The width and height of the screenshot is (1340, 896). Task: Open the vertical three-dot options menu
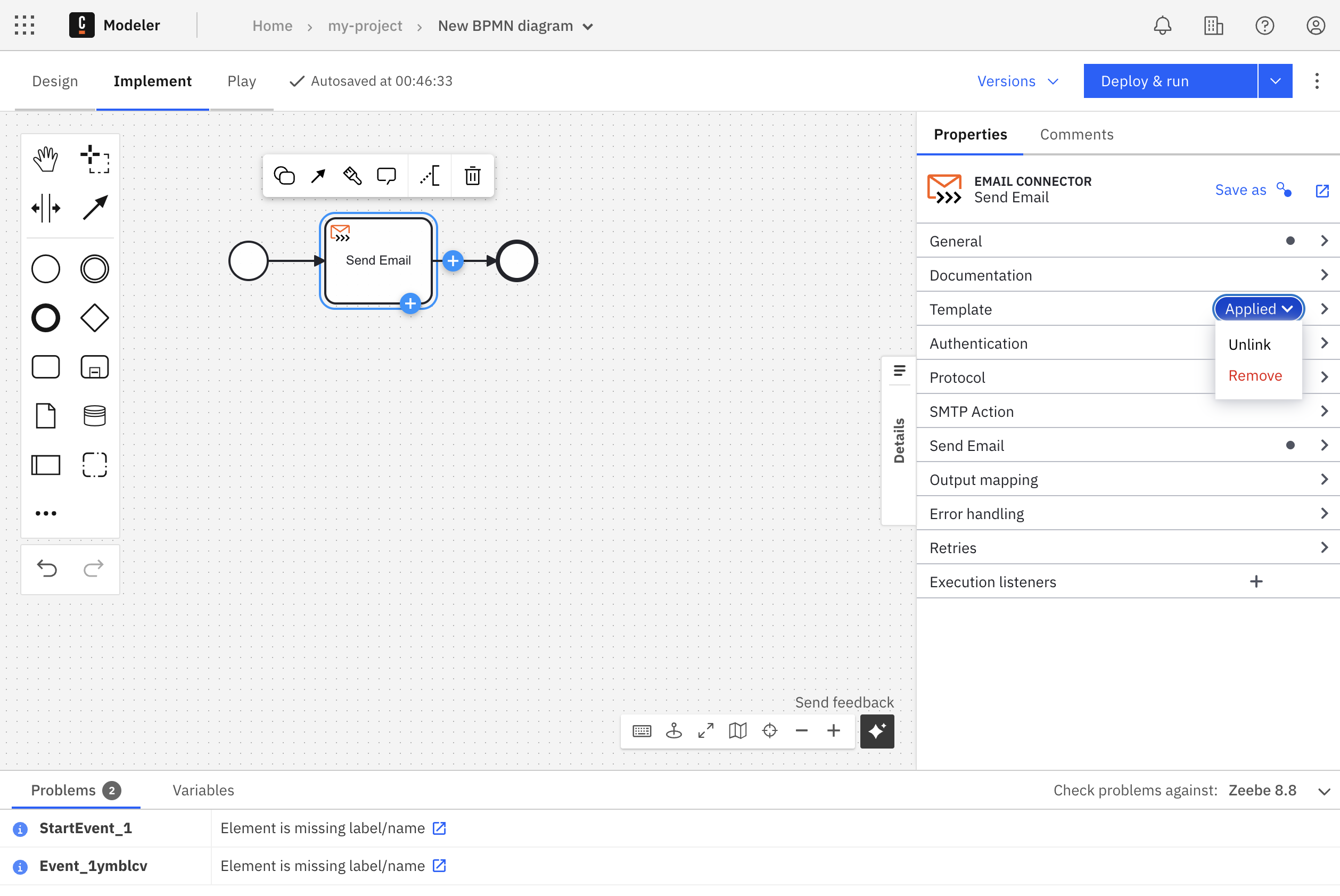1317,81
